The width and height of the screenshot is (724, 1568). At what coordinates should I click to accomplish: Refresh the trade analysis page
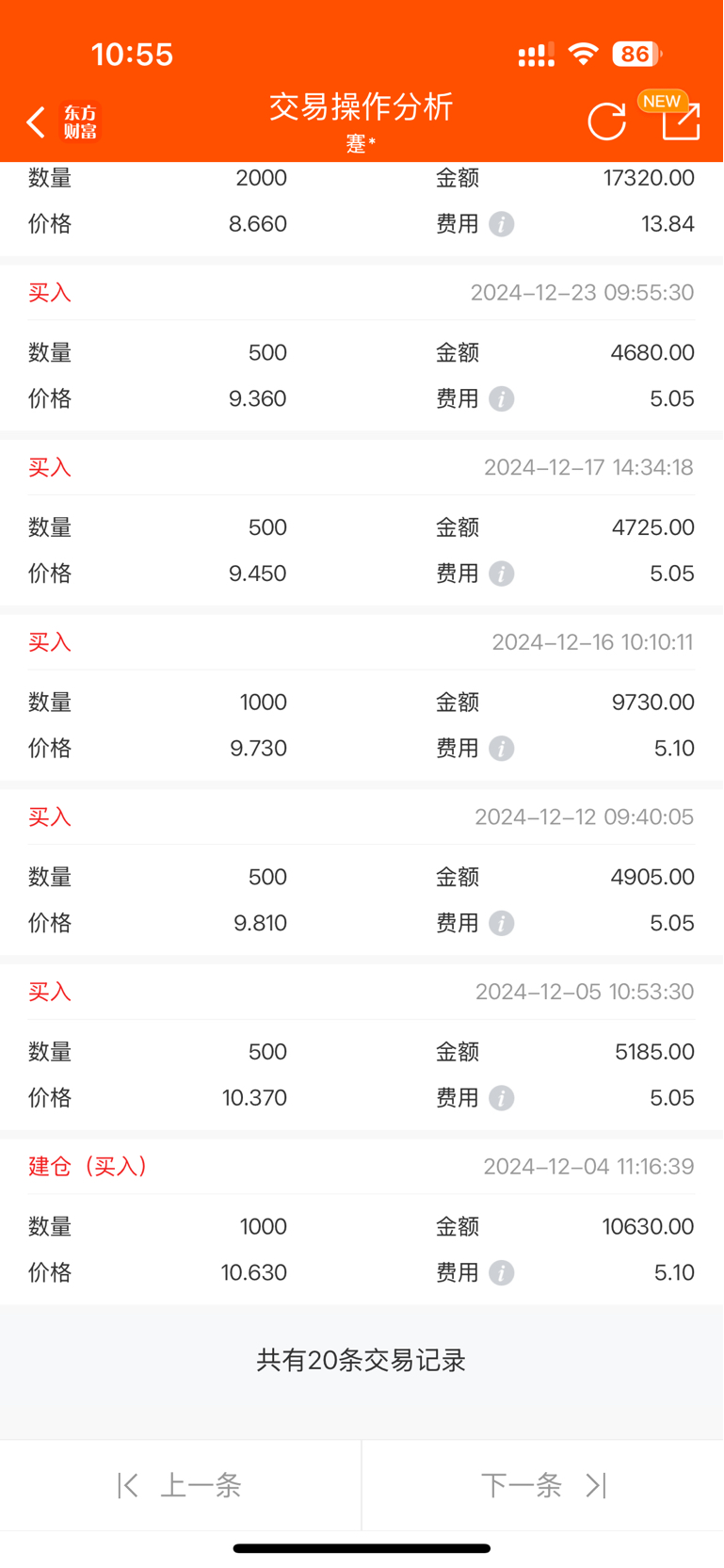607,121
